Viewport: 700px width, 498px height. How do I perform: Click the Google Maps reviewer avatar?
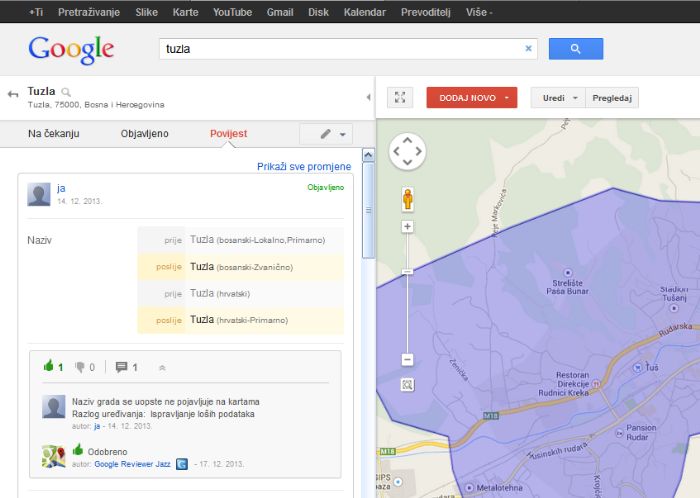coord(53,456)
